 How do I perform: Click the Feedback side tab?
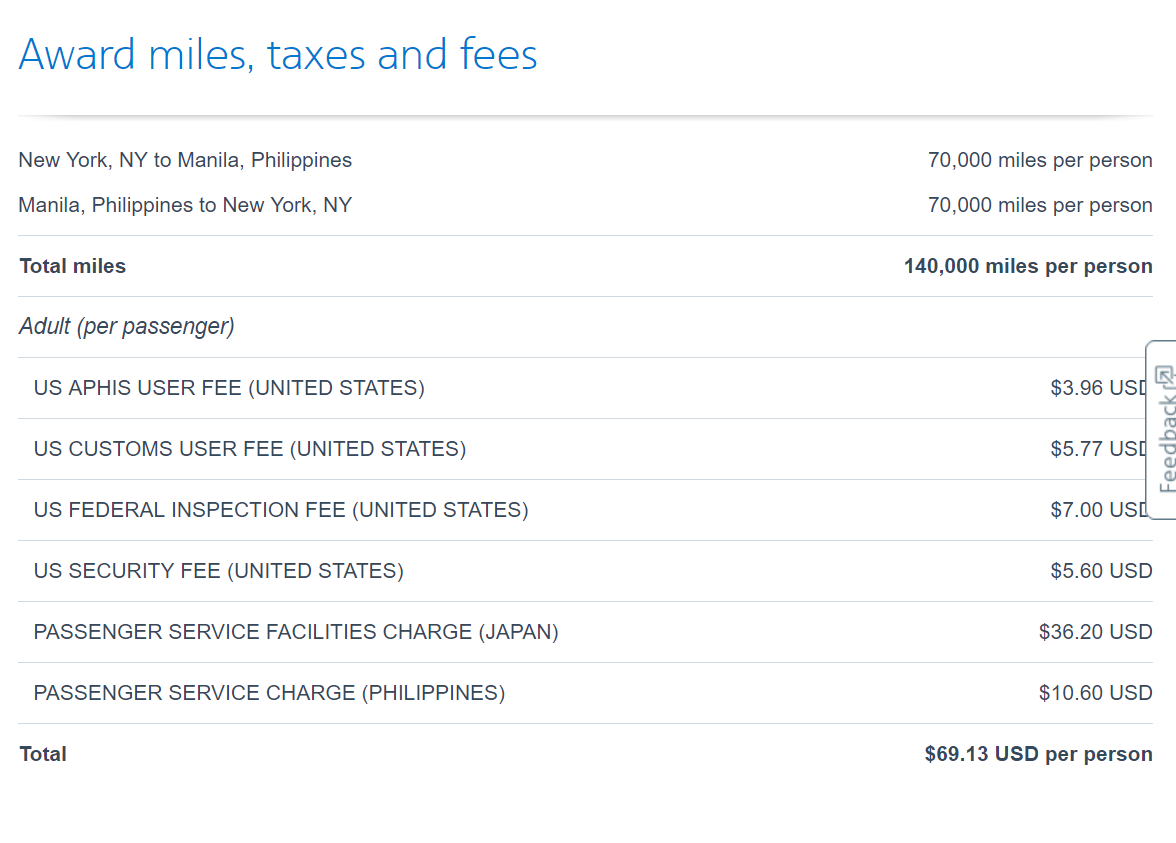[x=1164, y=442]
